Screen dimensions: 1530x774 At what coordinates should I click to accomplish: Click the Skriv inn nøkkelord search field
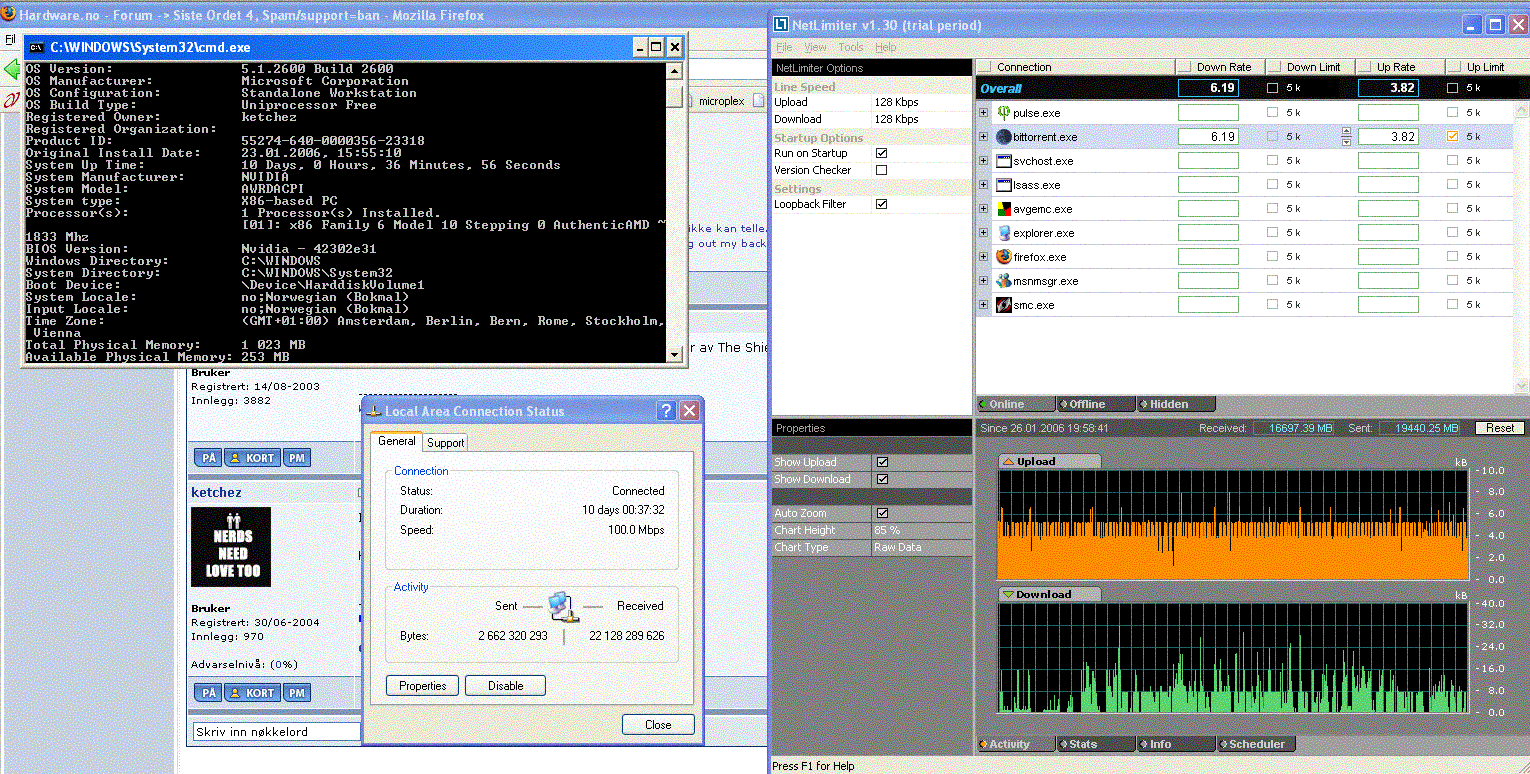click(x=277, y=732)
